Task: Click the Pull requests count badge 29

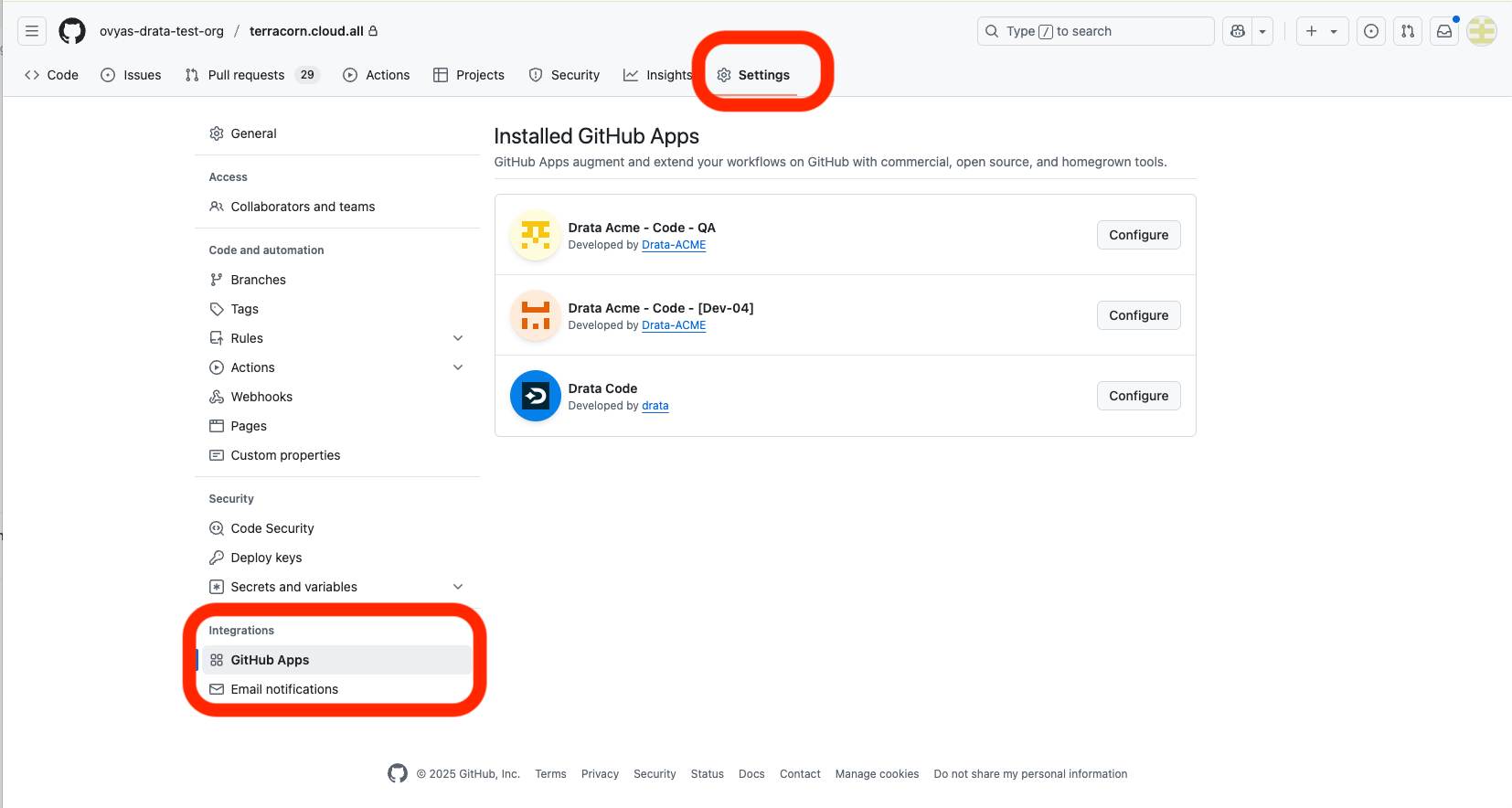Action: tap(307, 75)
